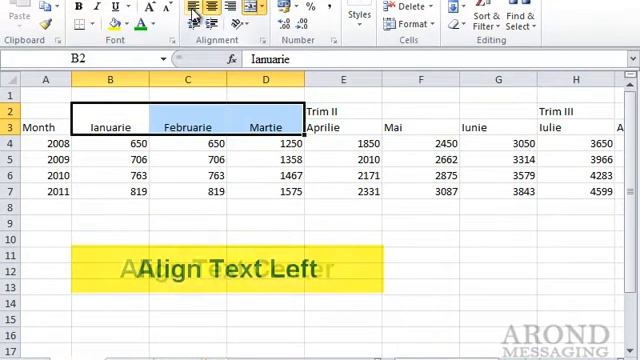Click the Trim III cell
The width and height of the screenshot is (640, 360).
[x=576, y=111]
